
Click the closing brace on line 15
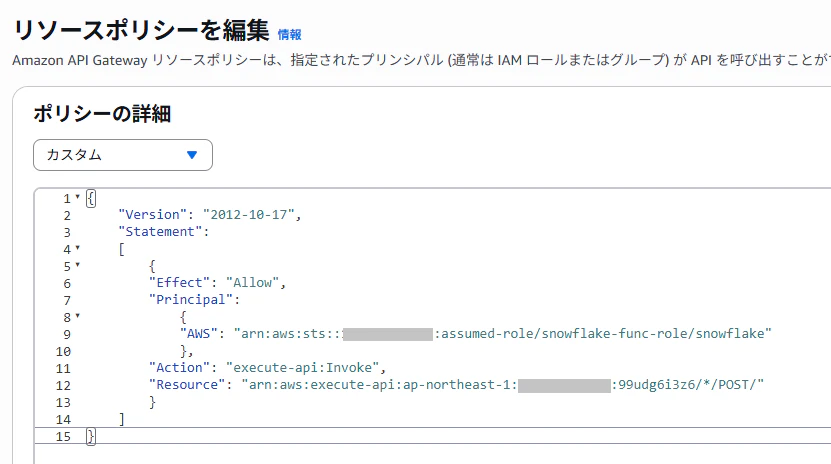pyautogui.click(x=91, y=436)
